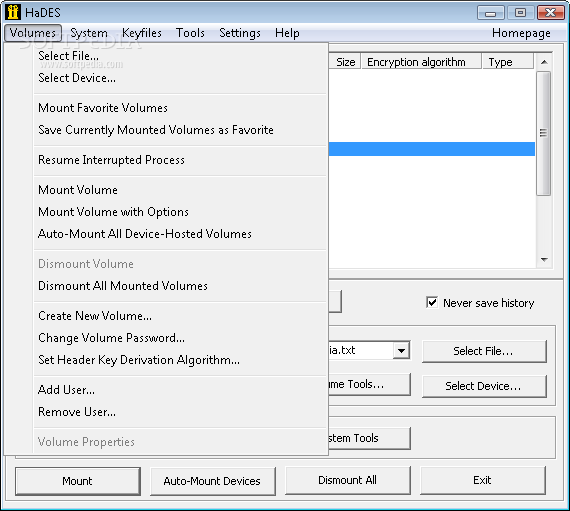The width and height of the screenshot is (570, 511).
Task: Click the volume list scrollbar thumb
Action: tap(544, 133)
